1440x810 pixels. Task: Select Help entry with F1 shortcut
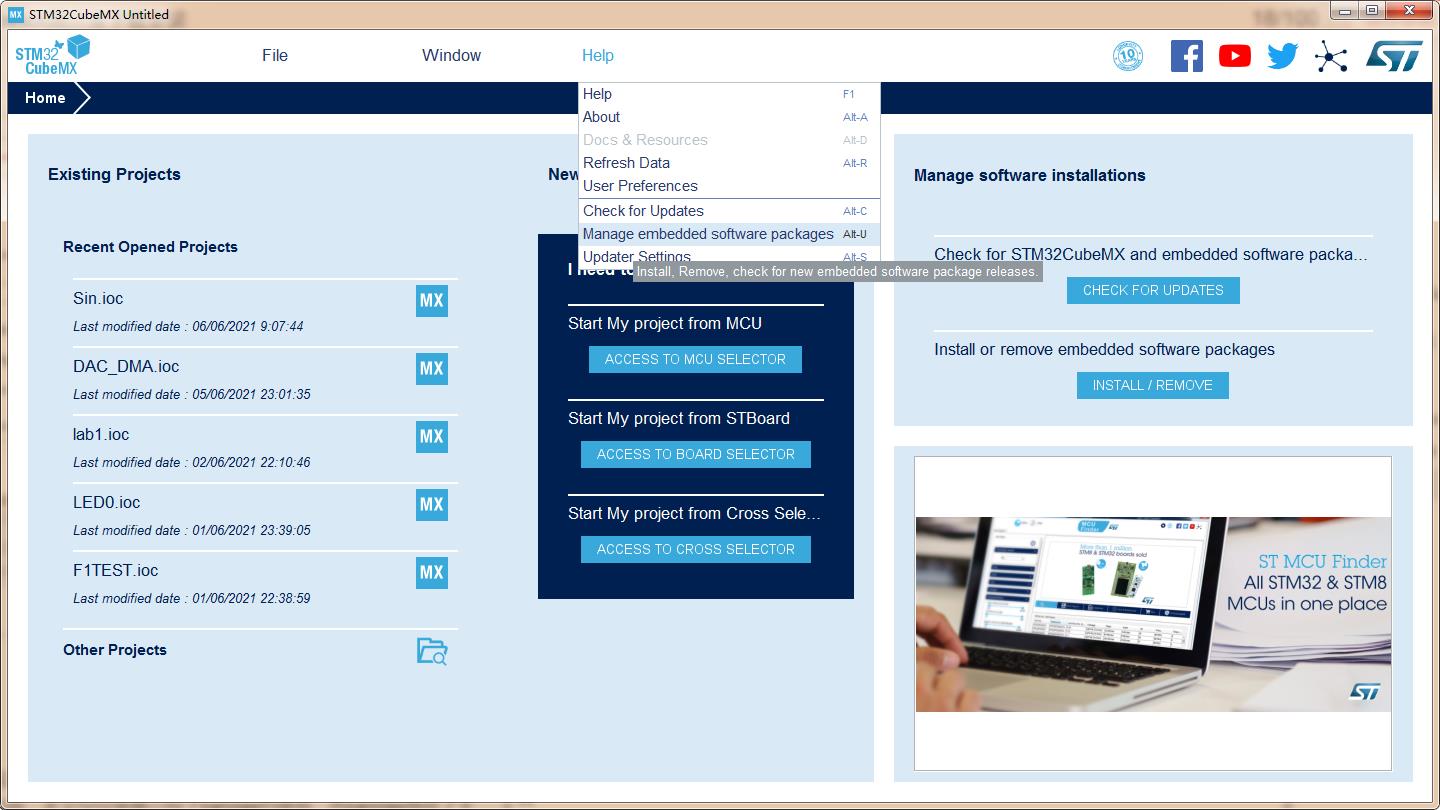(729, 94)
